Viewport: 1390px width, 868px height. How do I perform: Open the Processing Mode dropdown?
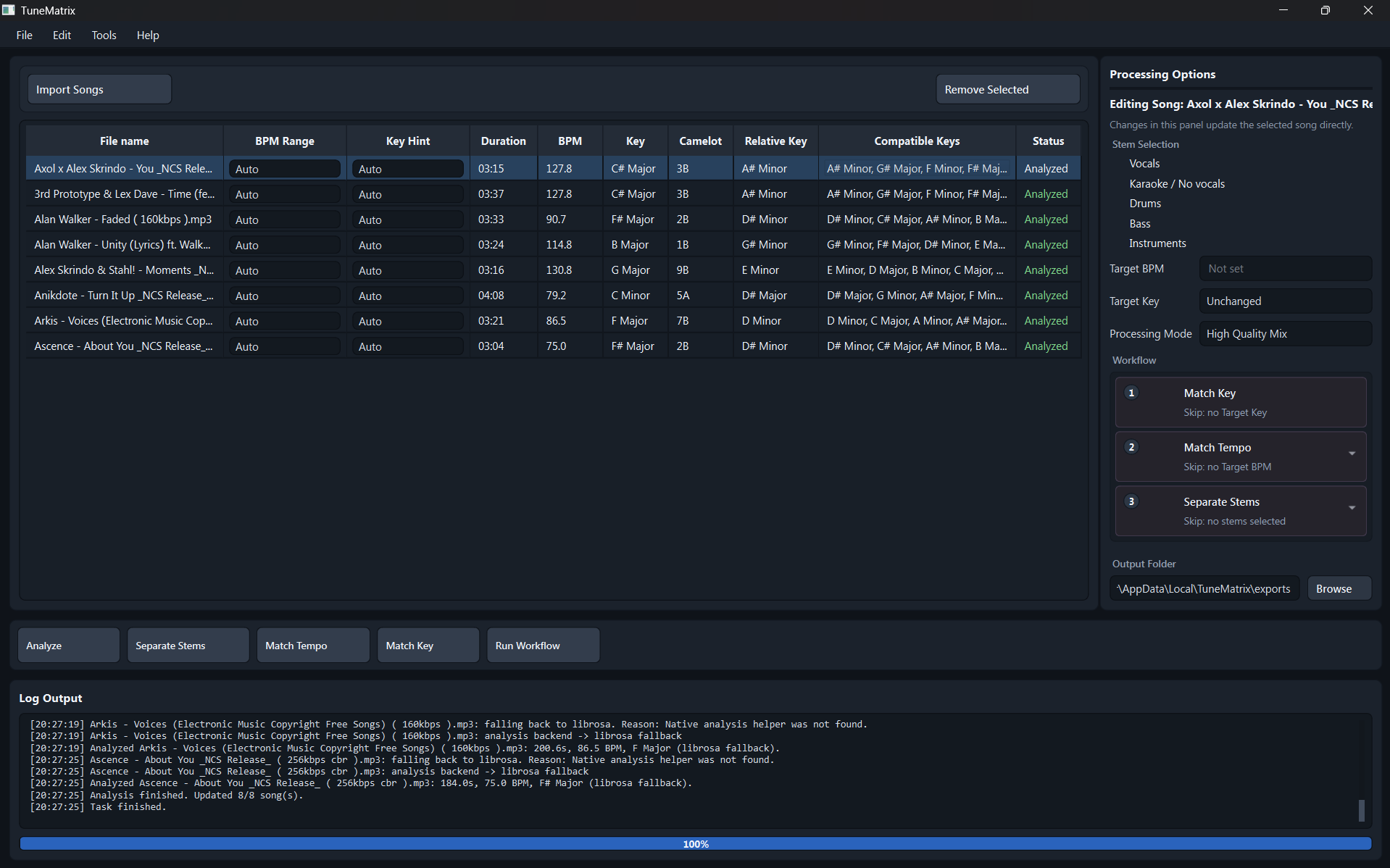tap(1285, 334)
